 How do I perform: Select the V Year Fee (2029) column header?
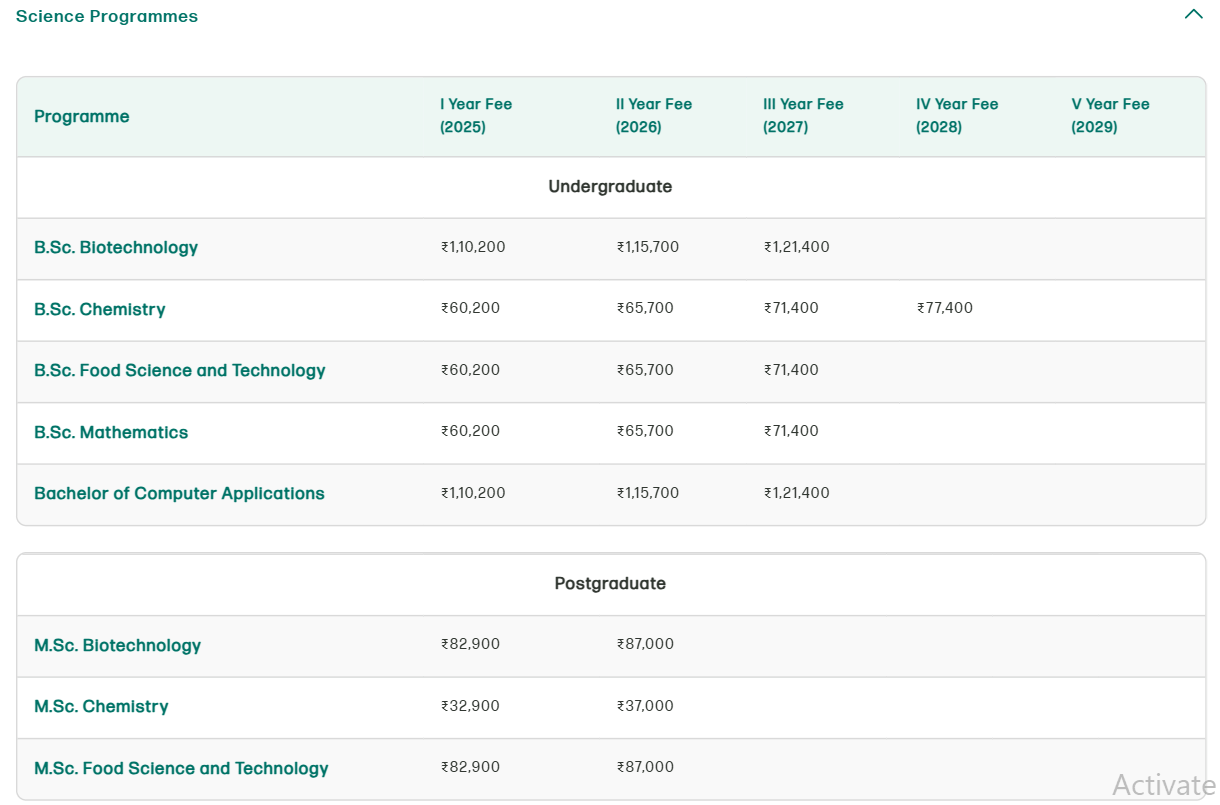tap(1110, 115)
